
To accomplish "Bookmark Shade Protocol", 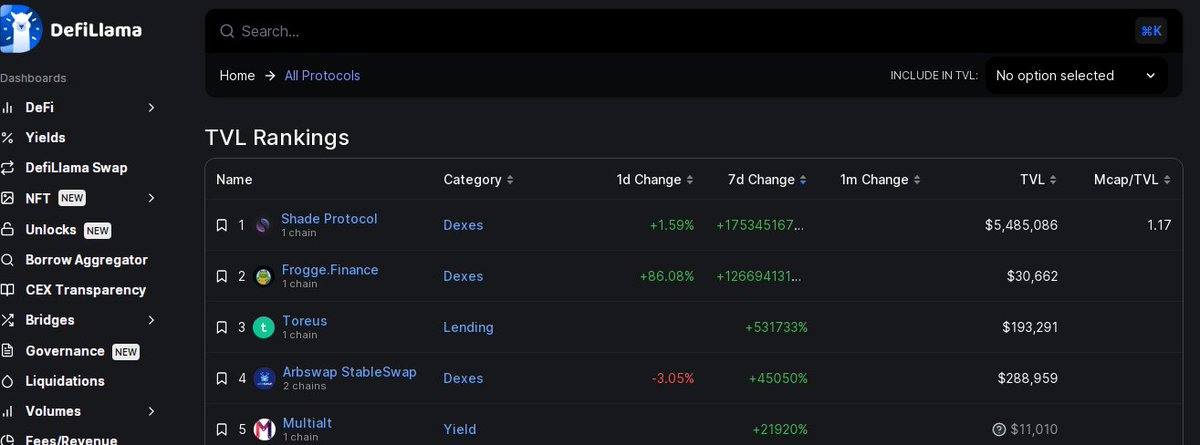I will (x=222, y=226).
